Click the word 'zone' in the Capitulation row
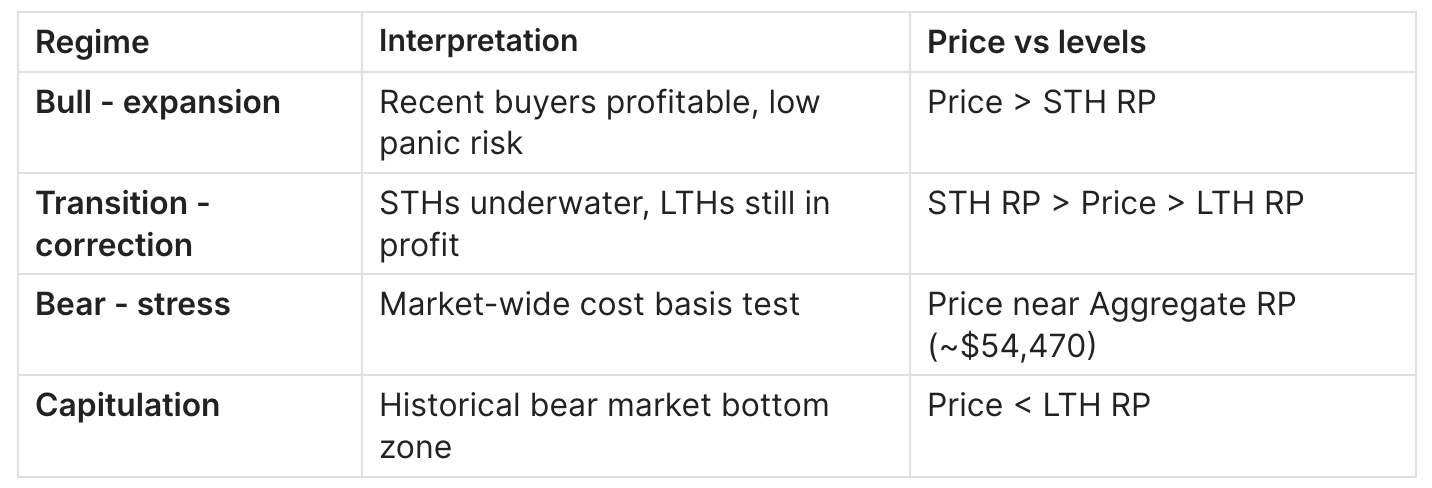Viewport: 1432px width, 488px height. (x=415, y=447)
